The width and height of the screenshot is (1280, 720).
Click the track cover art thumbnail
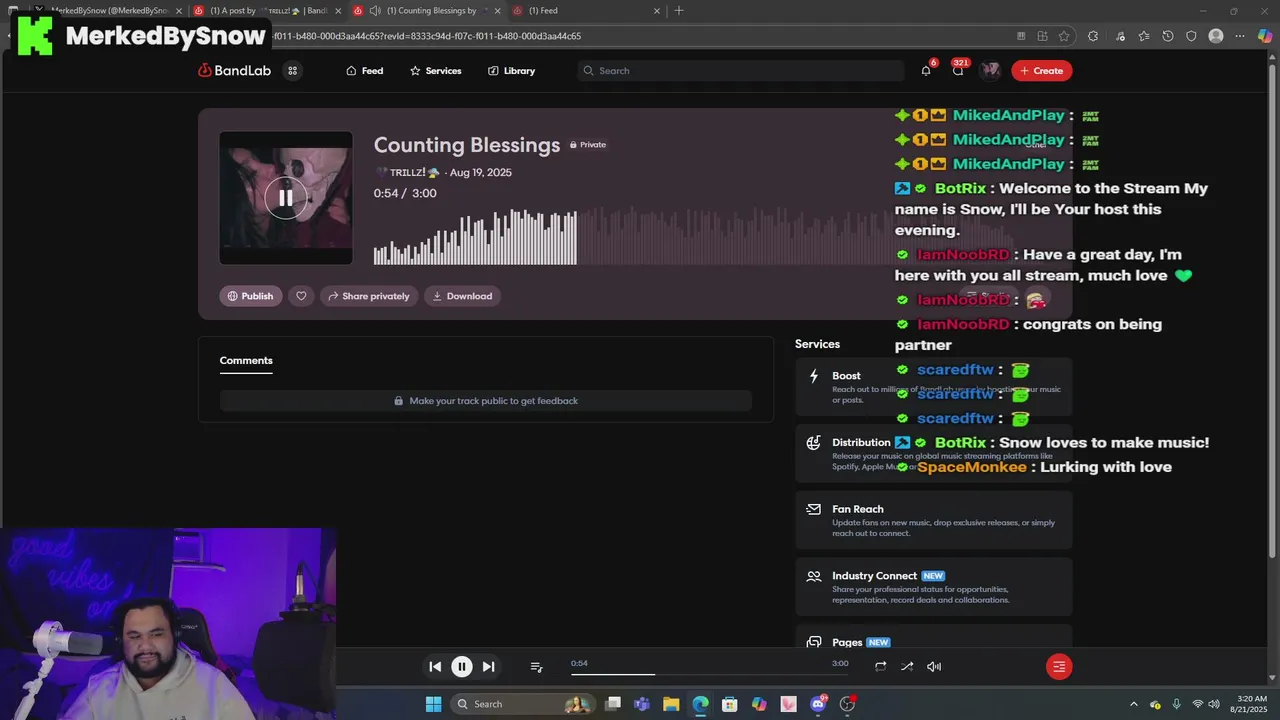[286, 198]
